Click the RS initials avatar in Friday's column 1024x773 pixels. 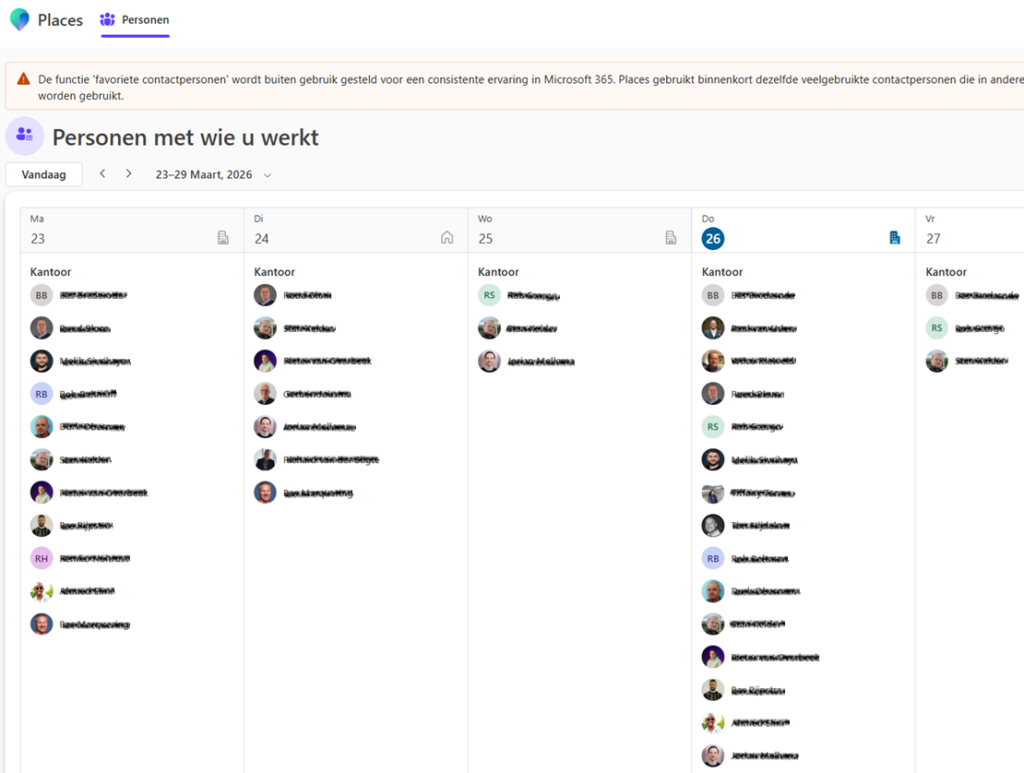(x=937, y=328)
